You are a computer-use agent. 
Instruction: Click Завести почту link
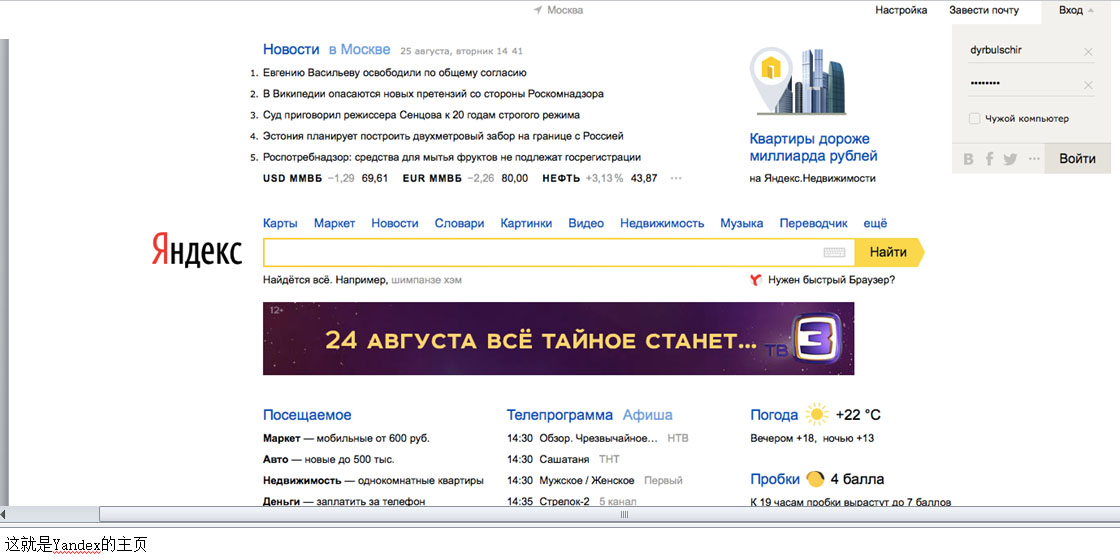(984, 10)
